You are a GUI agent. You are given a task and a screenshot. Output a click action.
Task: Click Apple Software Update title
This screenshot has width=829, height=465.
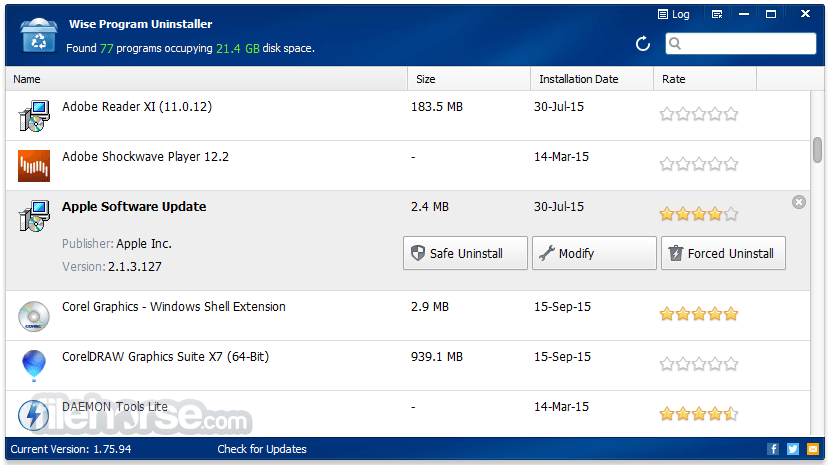(134, 207)
